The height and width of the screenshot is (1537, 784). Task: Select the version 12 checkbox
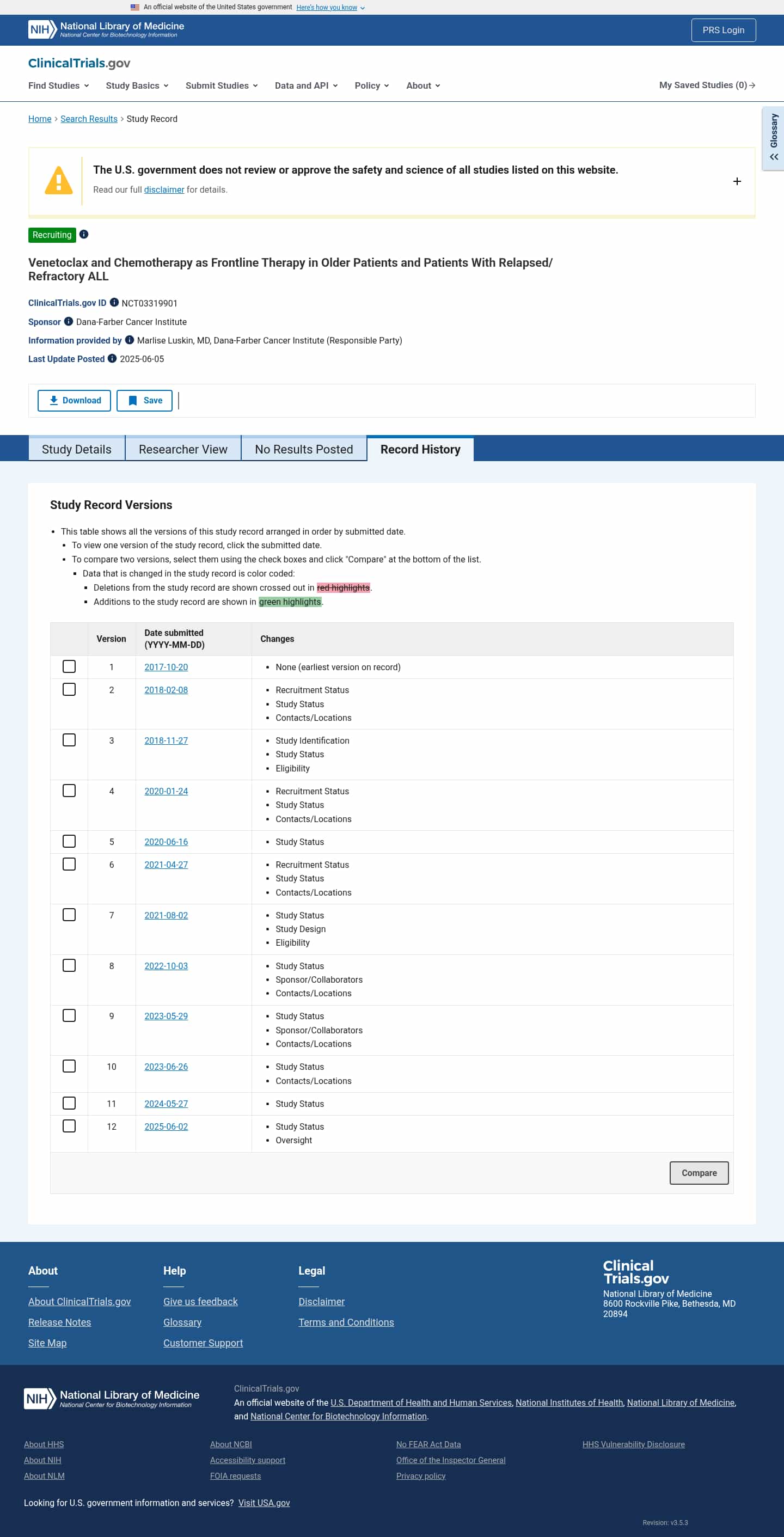(69, 1126)
